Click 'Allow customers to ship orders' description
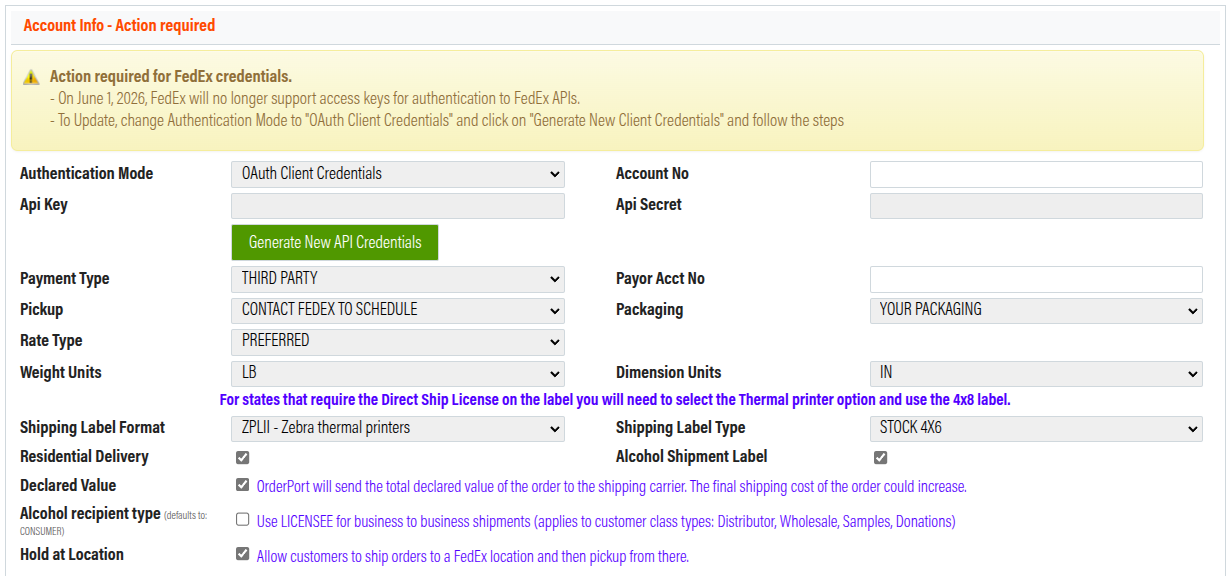Image resolution: width=1232 pixels, height=576 pixels. [x=473, y=556]
